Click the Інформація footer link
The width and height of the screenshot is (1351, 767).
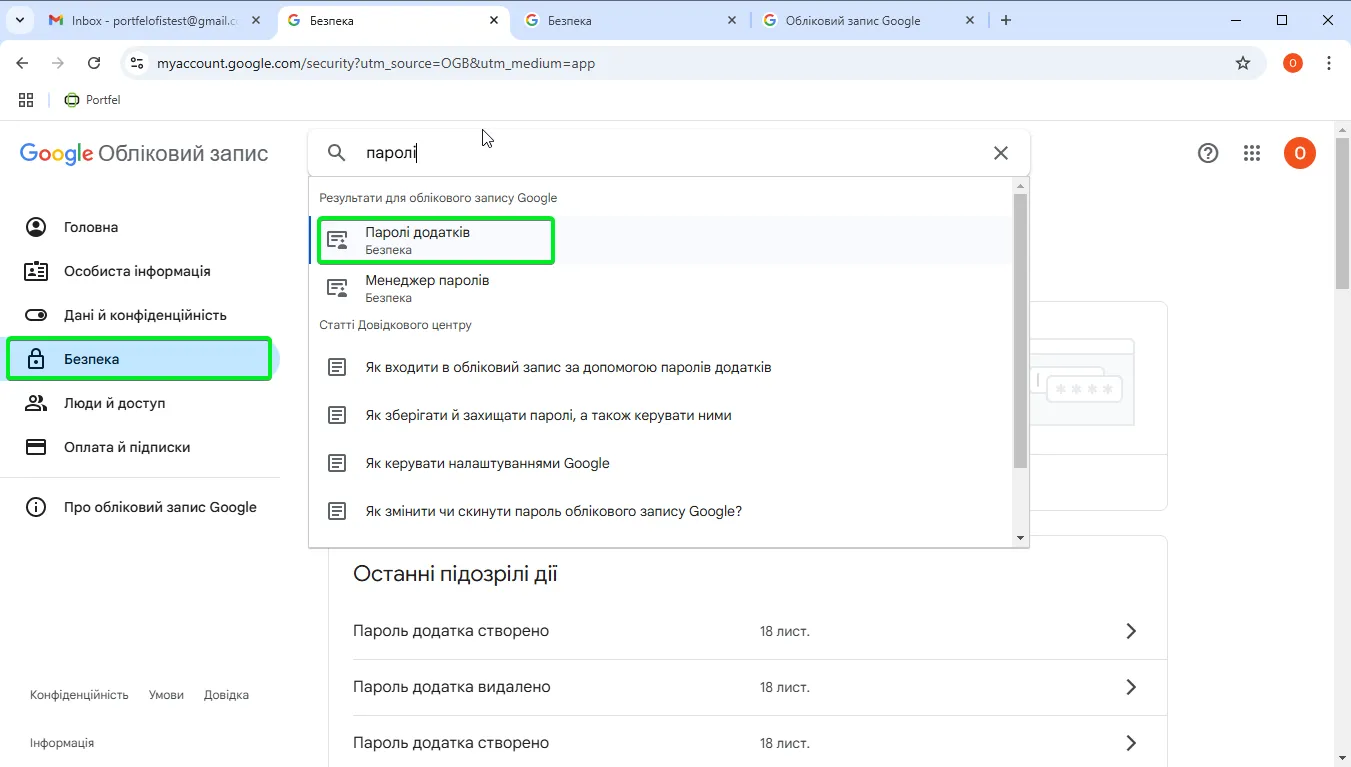tap(62, 743)
